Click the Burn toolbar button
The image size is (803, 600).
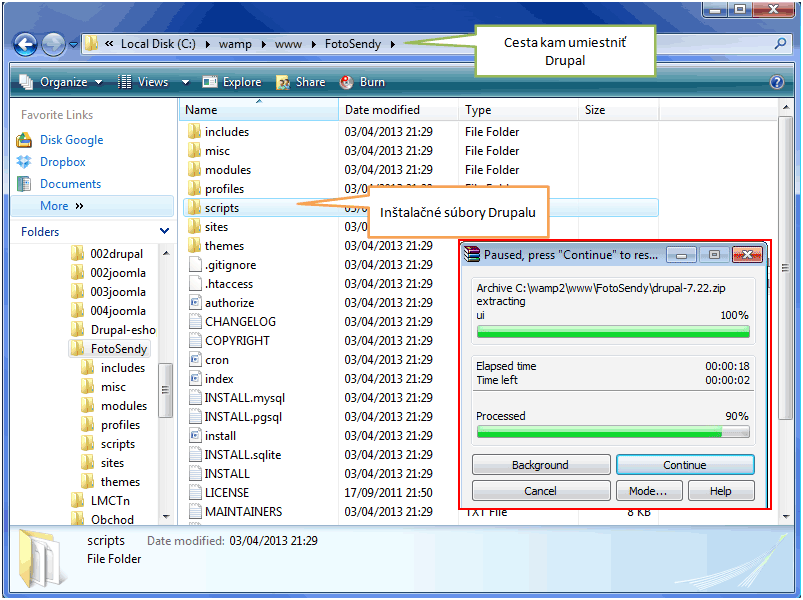[362, 82]
